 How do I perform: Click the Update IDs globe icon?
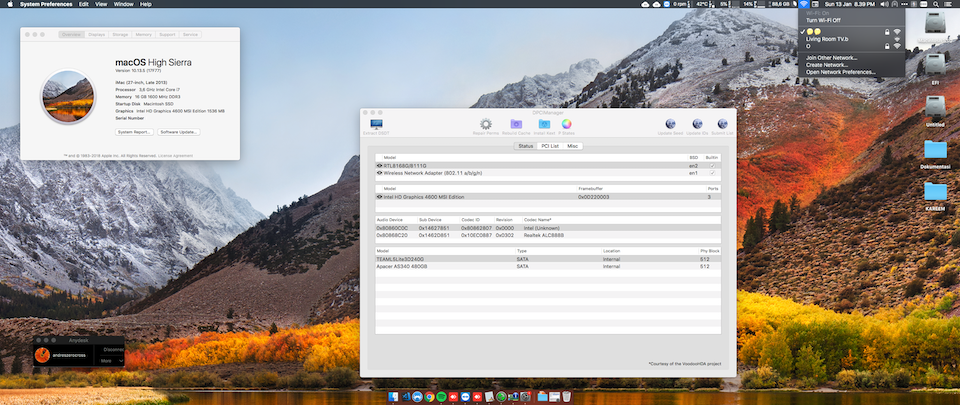click(x=697, y=125)
